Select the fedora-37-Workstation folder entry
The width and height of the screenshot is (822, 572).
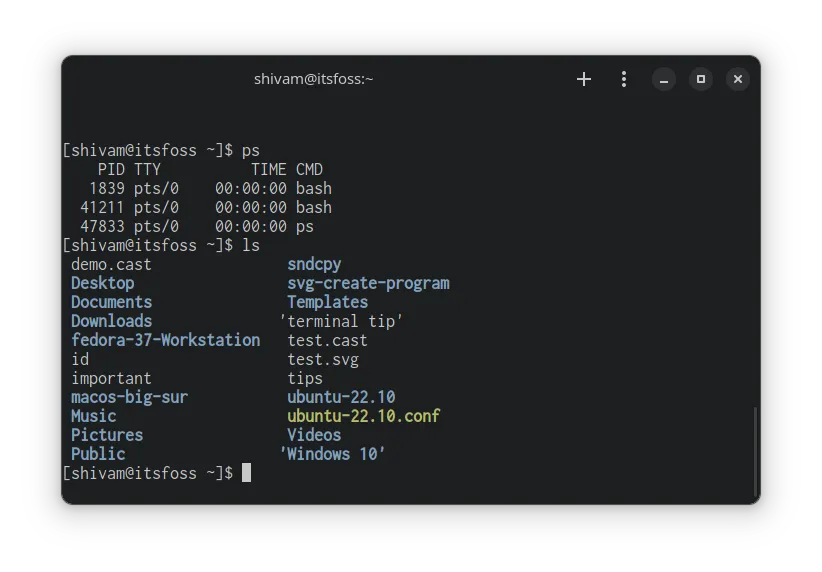pos(165,340)
